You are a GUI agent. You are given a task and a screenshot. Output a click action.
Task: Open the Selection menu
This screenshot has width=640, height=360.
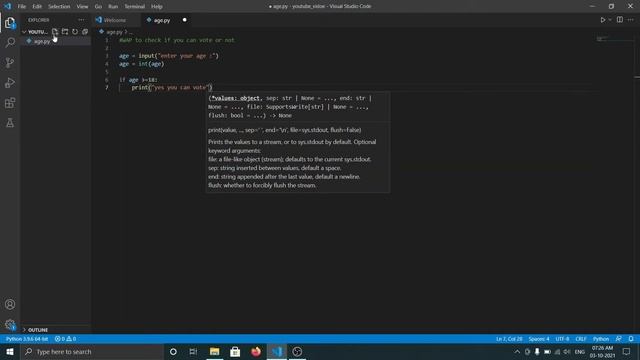(x=59, y=6)
